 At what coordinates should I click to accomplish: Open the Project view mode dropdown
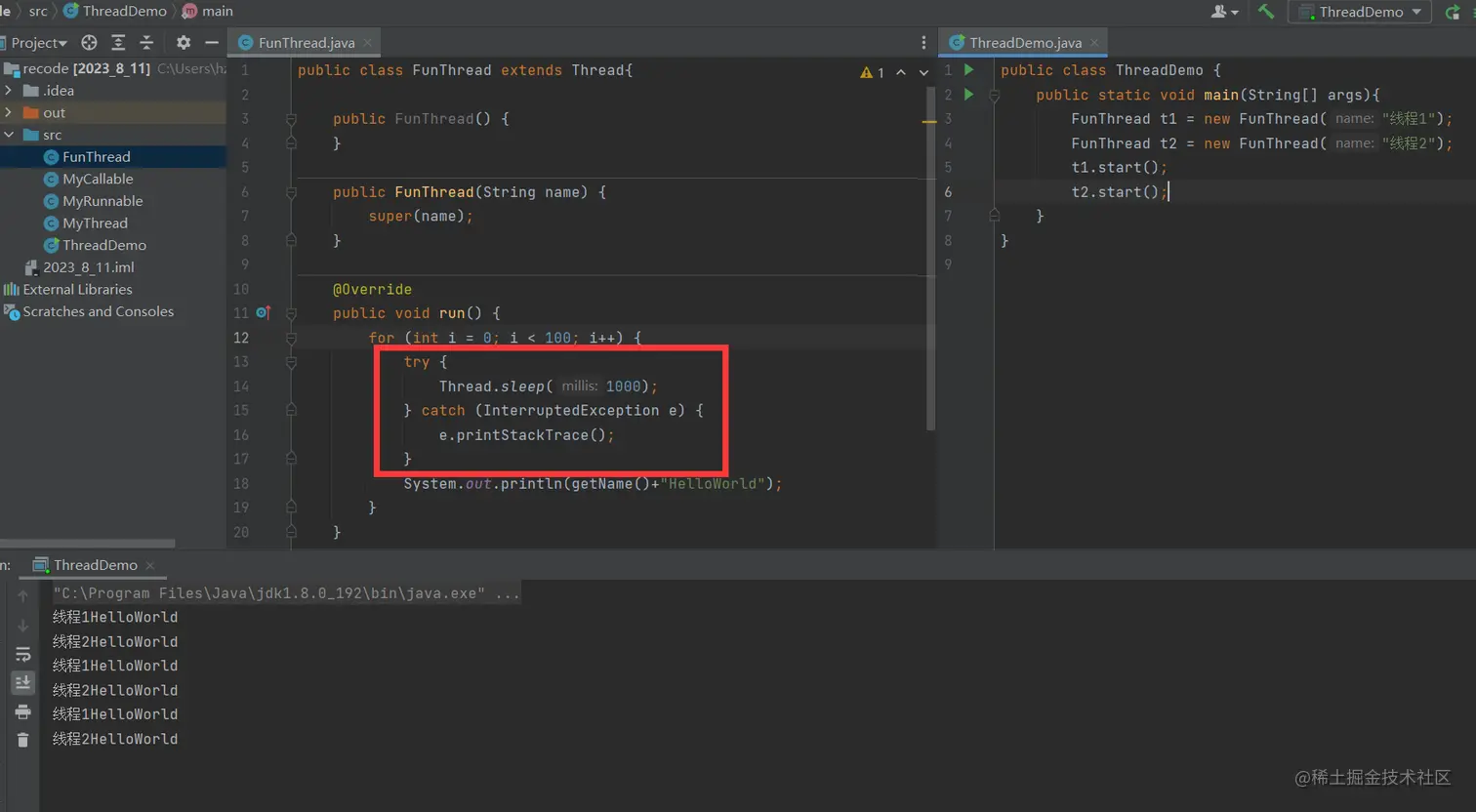[38, 43]
